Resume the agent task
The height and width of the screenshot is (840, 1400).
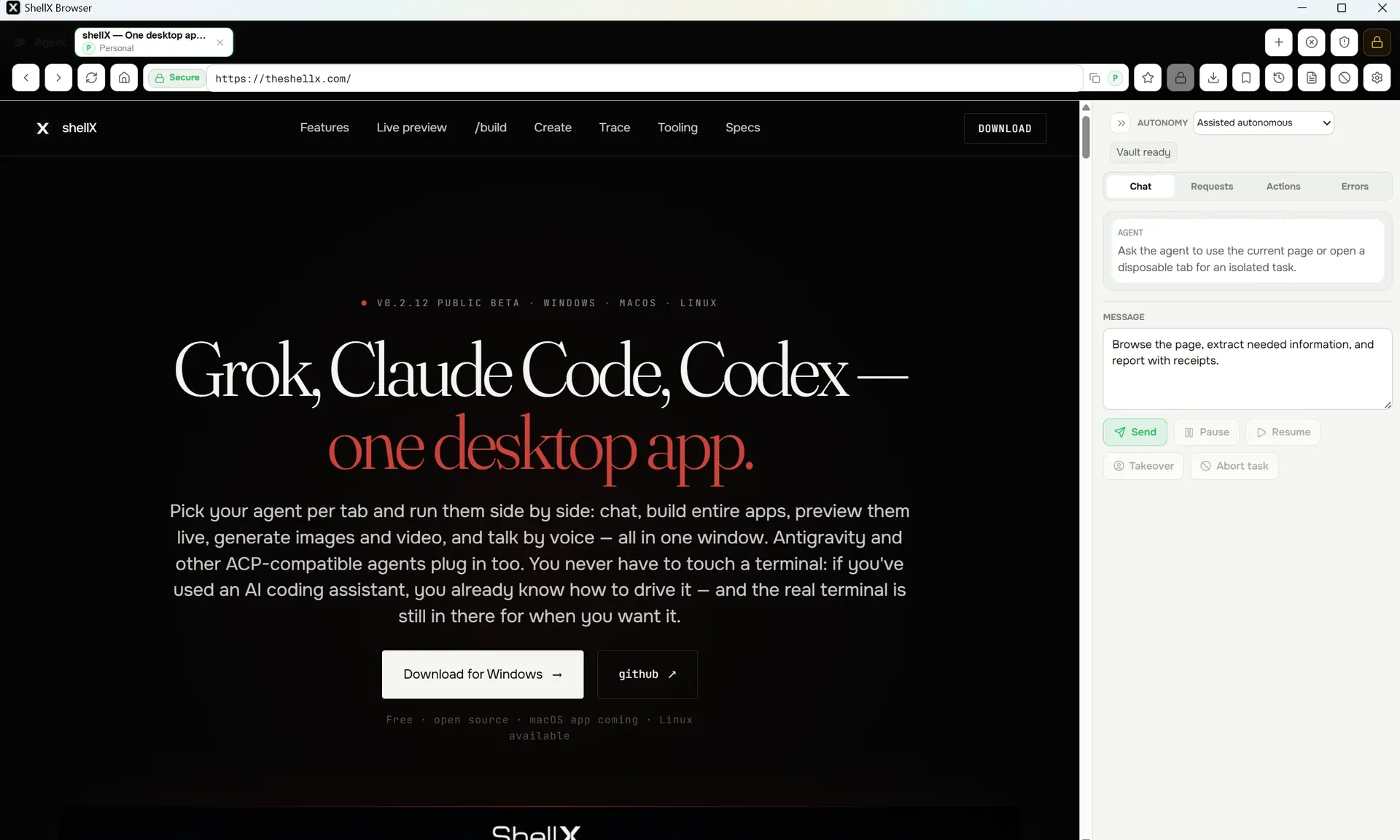[x=1283, y=432]
